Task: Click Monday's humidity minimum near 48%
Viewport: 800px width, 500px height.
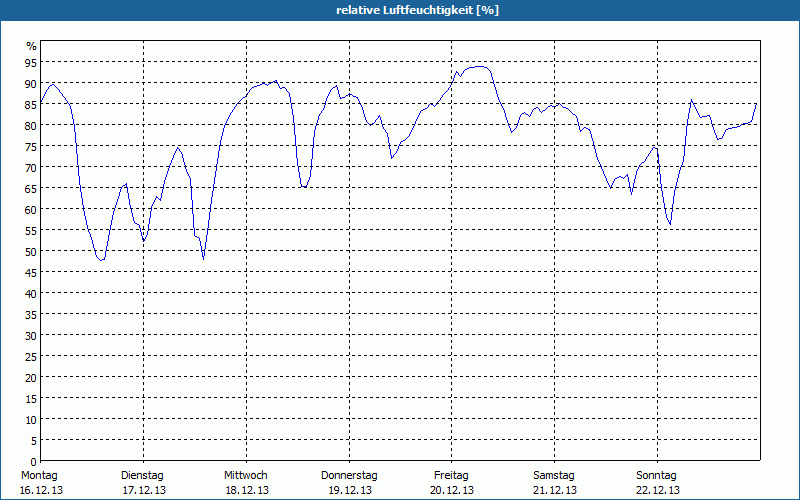Action: click(x=101, y=260)
